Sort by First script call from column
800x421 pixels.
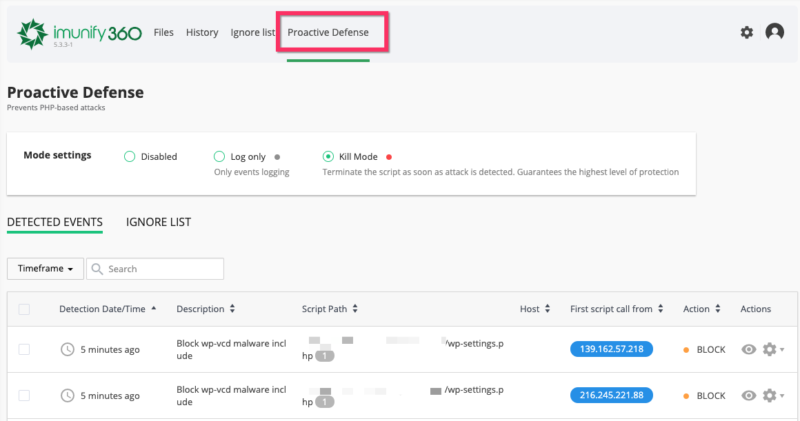tap(616, 309)
